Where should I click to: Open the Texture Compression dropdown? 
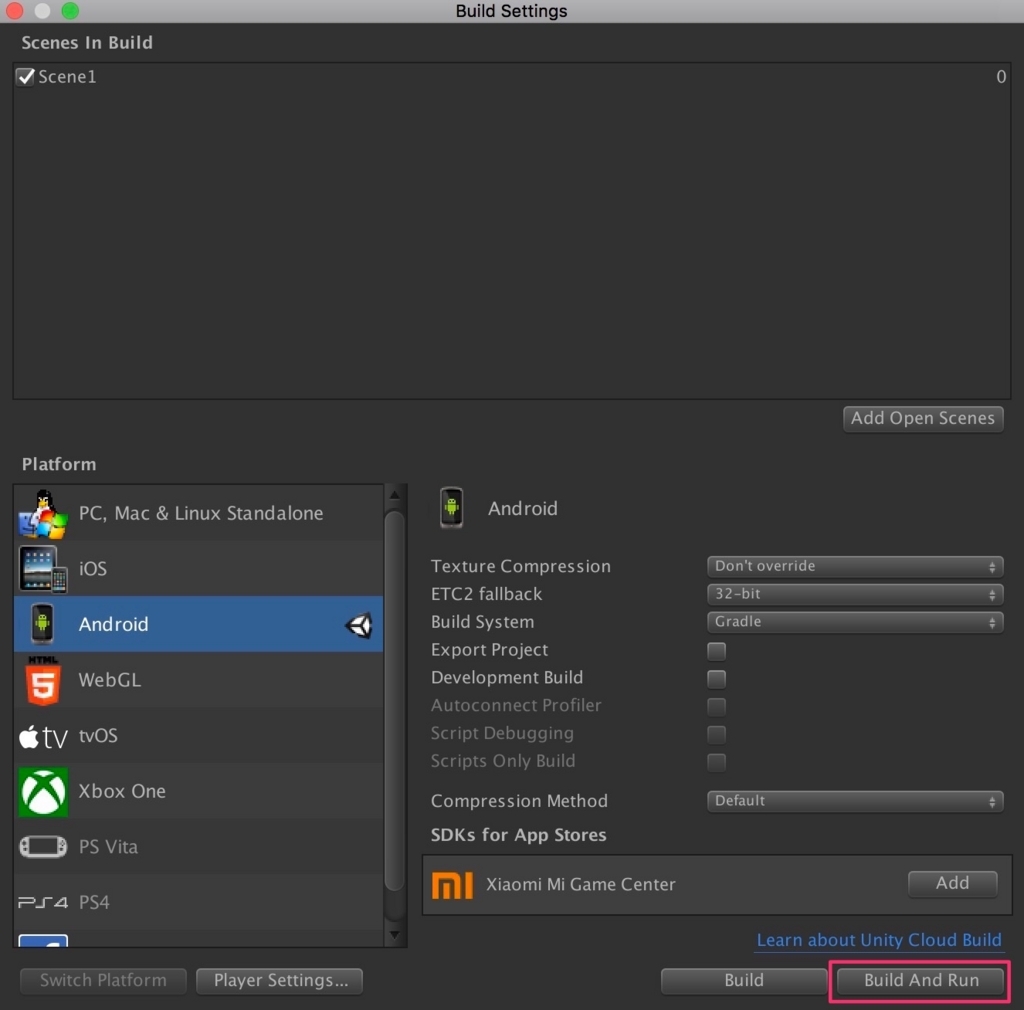(855, 566)
